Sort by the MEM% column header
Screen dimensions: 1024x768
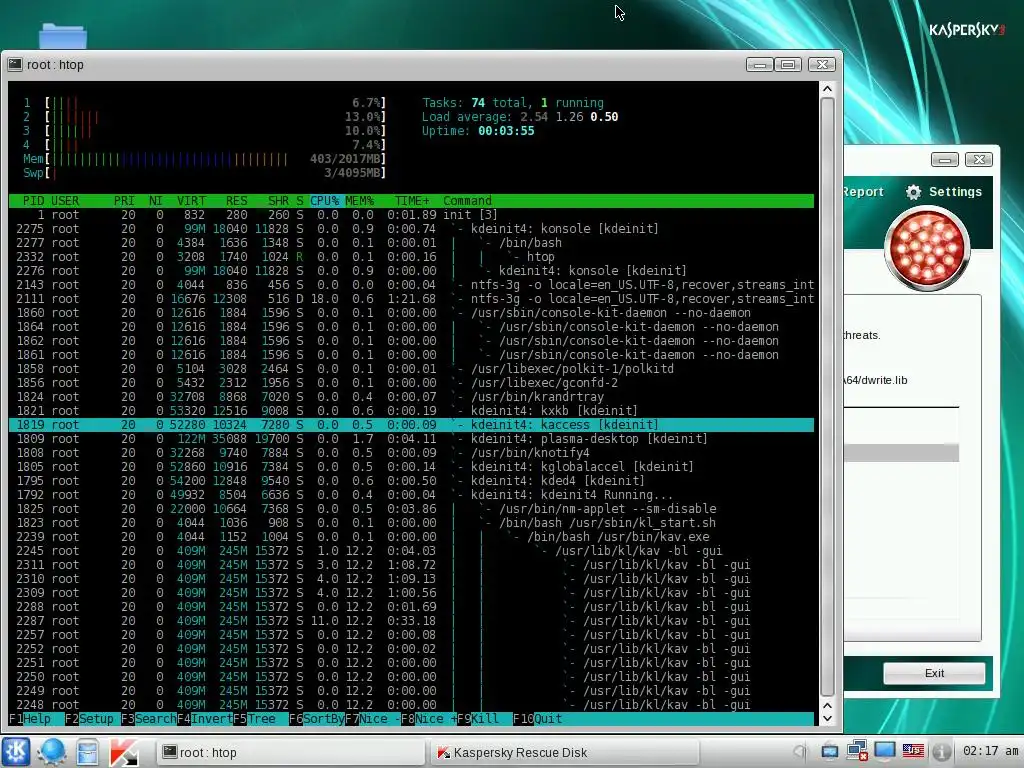[x=359, y=200]
